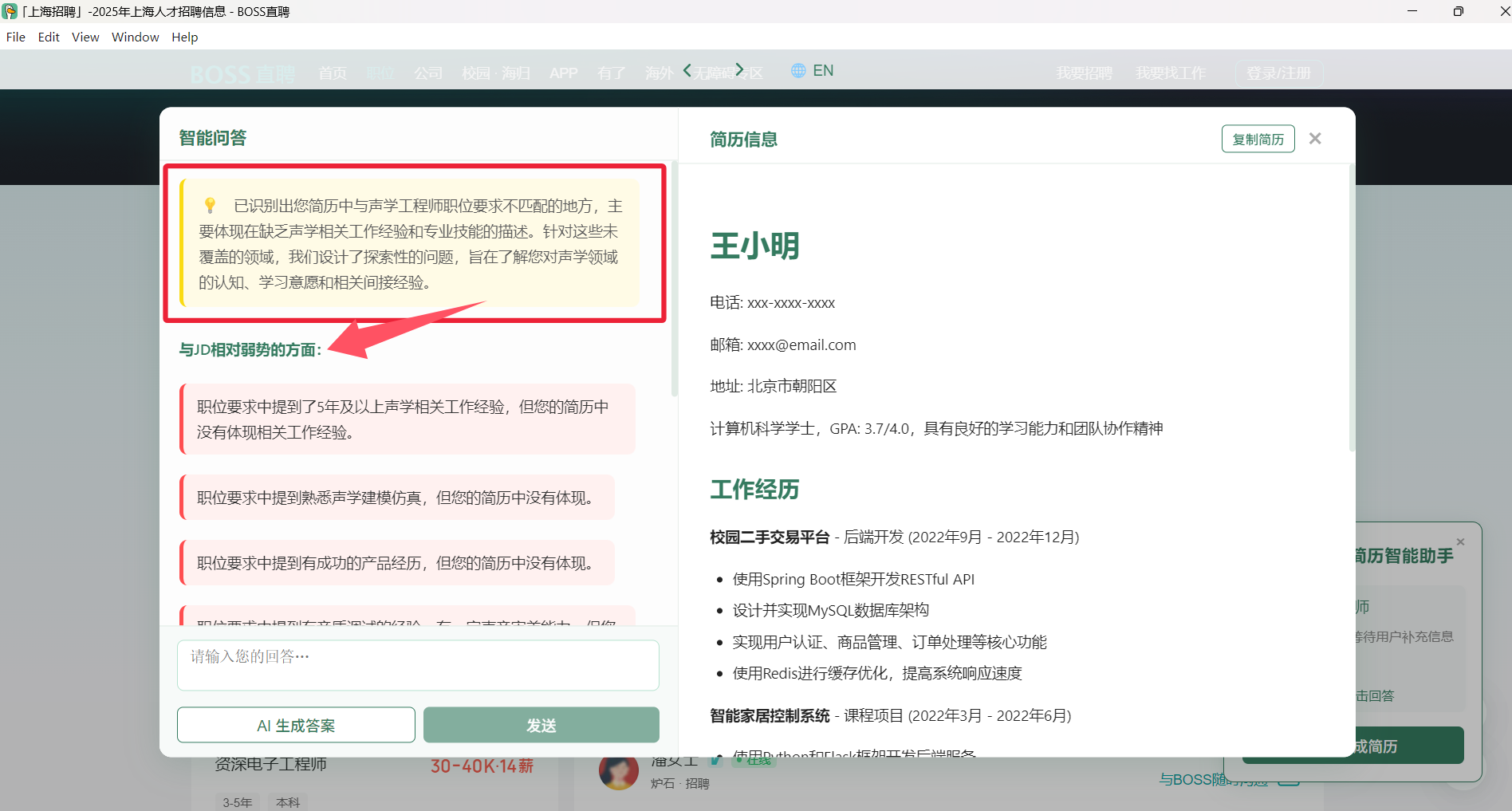
Task: Click the BOSS直聘 logo
Action: (x=242, y=73)
